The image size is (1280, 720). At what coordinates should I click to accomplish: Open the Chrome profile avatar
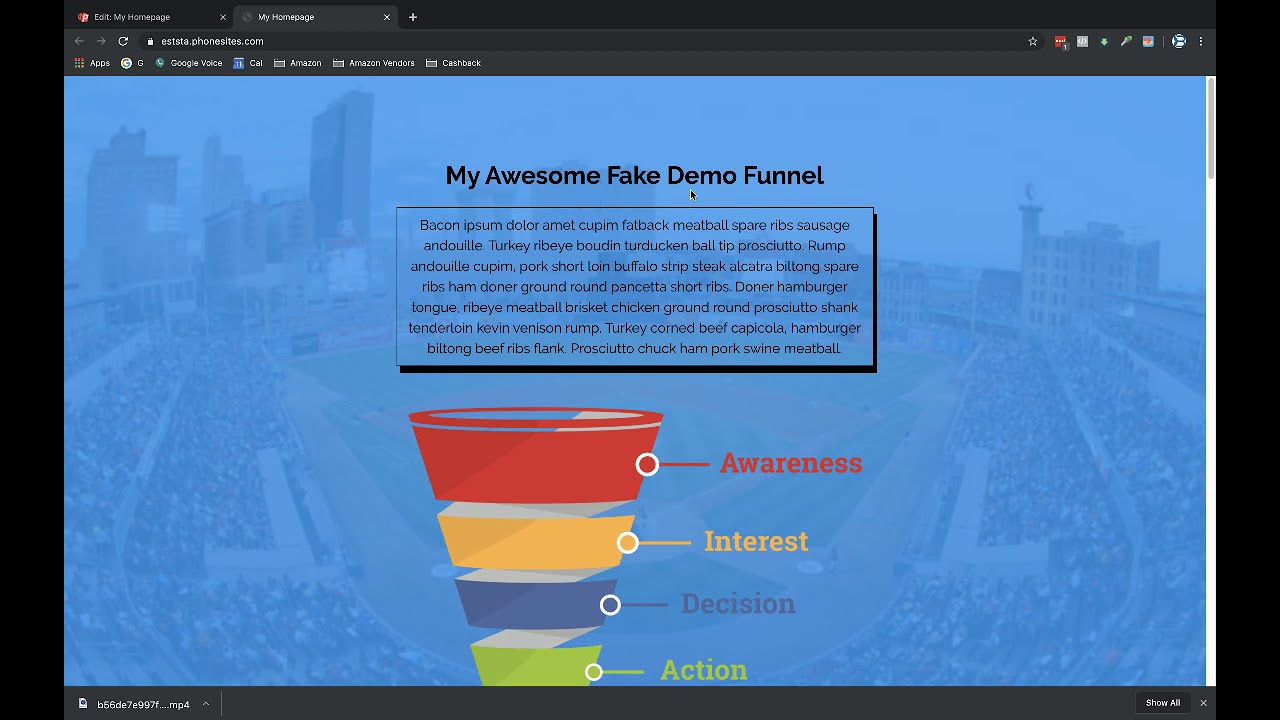(x=1179, y=41)
